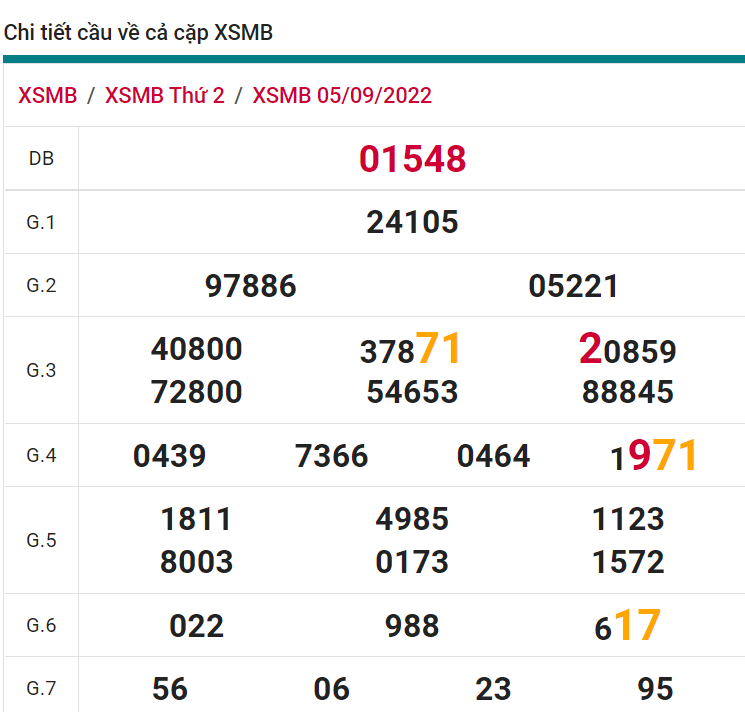The height and width of the screenshot is (712, 745).
Task: Click the heading Chi tiết cầu về cả cặp XSMB
Action: 138,33
